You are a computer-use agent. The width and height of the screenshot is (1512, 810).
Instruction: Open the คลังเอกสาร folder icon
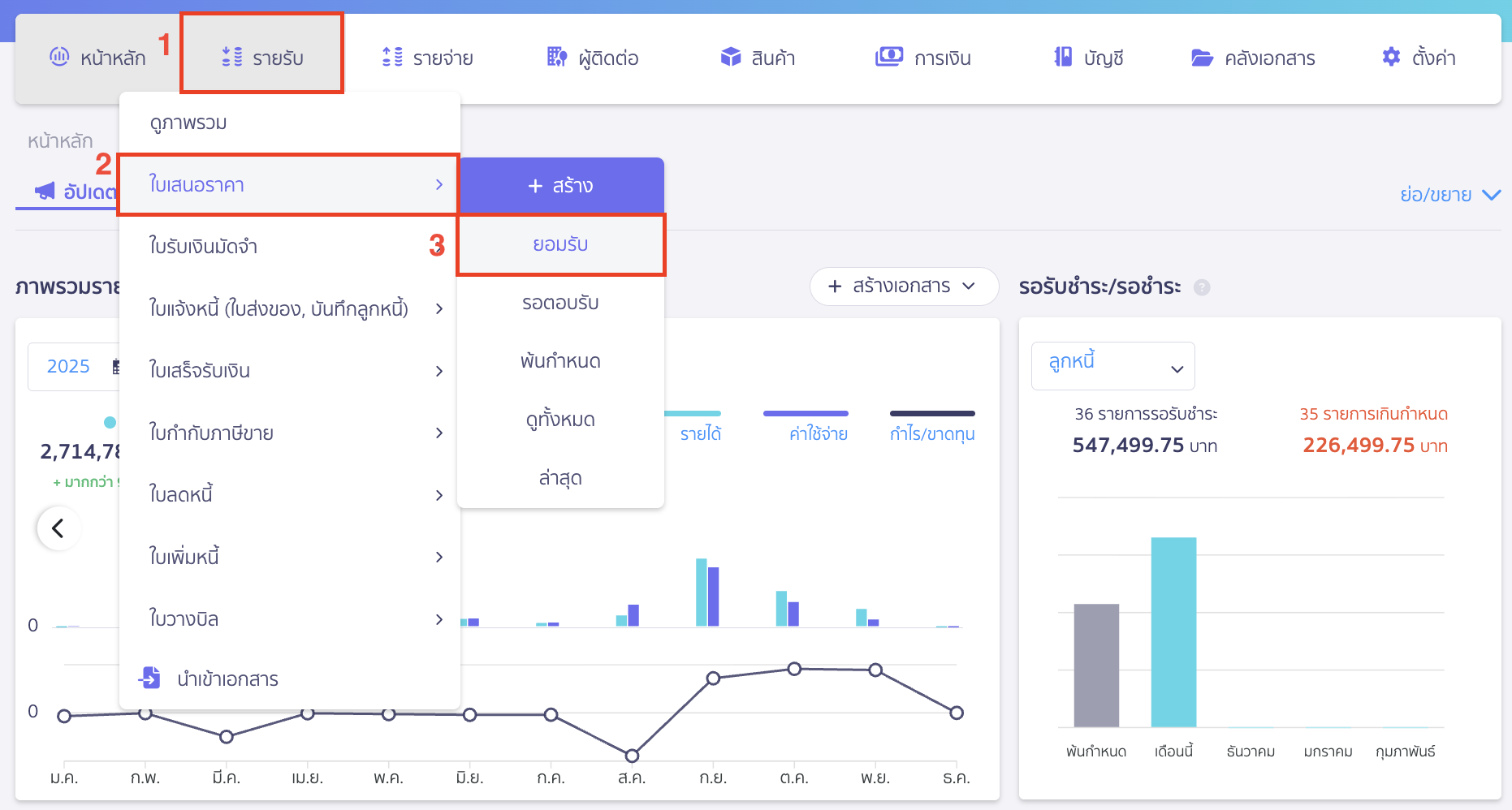[1201, 58]
